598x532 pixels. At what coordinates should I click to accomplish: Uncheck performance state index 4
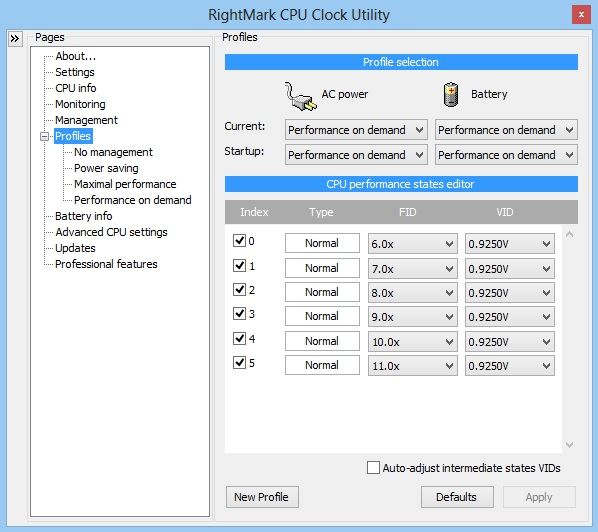tap(239, 338)
